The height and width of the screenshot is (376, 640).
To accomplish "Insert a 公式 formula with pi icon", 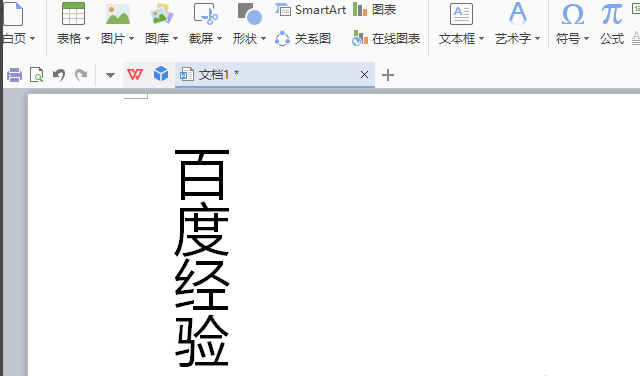I will point(612,15).
